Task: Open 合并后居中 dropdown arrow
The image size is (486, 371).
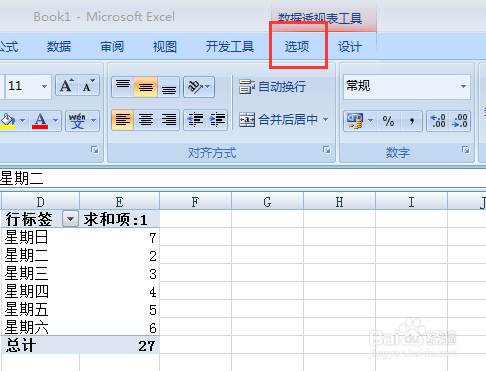Action: 325,119
